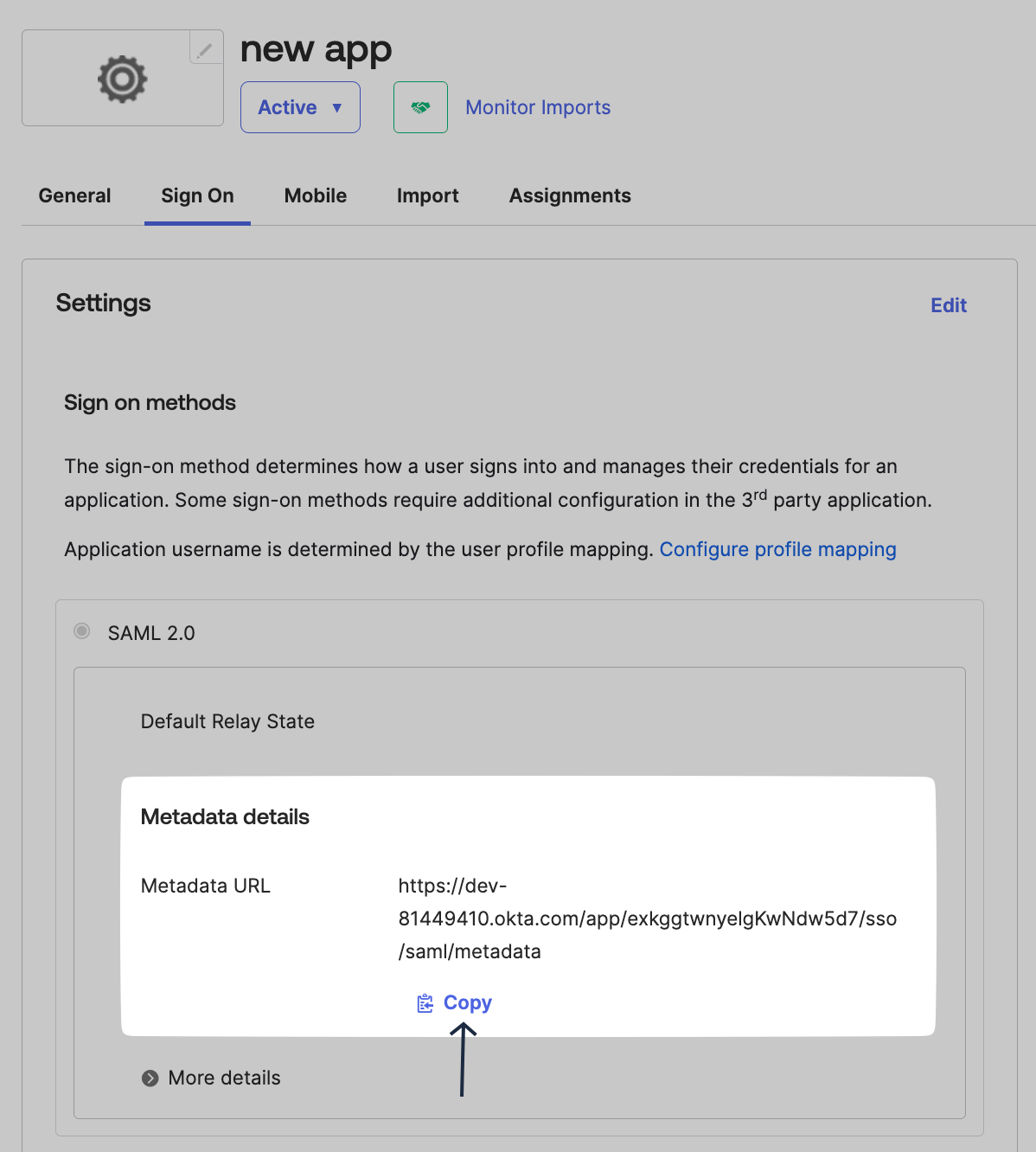
Task: Click the circular arrow icon before More details
Action: tap(151, 1078)
